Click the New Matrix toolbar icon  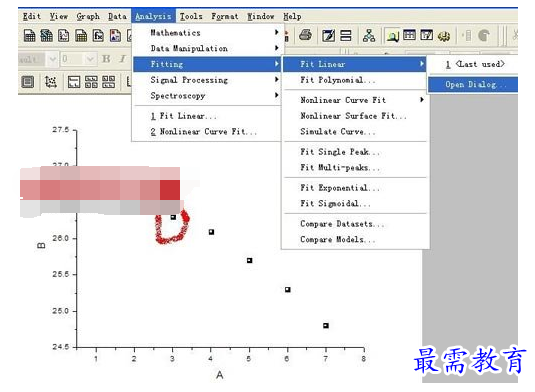(81, 35)
